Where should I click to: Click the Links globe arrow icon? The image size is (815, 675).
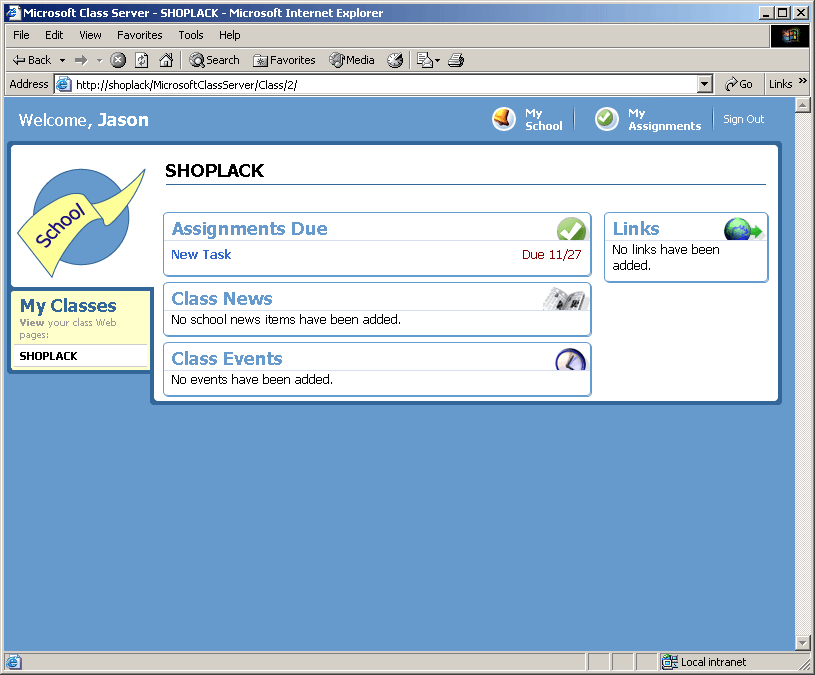coord(743,229)
